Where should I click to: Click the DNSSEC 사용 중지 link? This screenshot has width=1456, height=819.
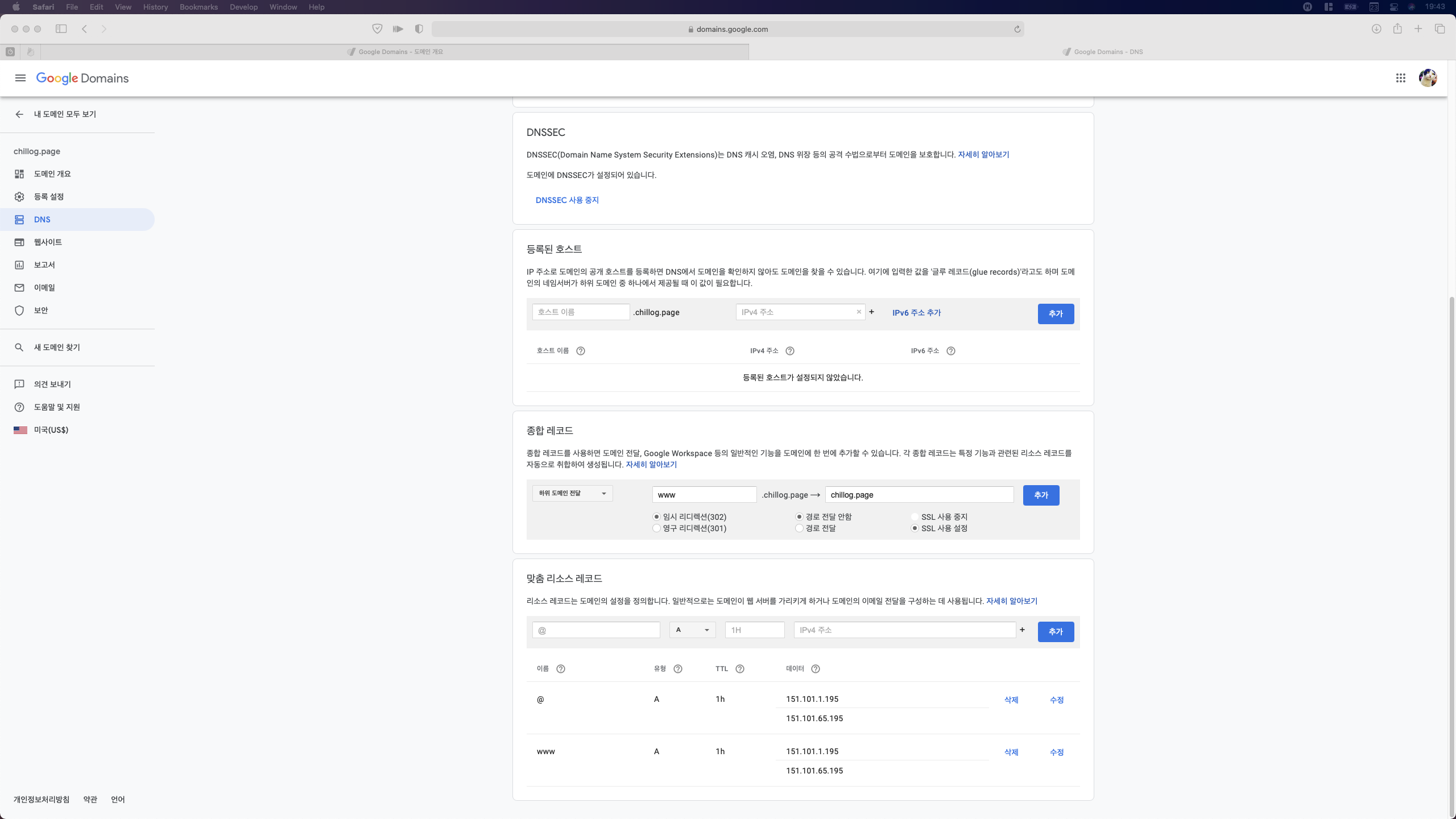[567, 200]
